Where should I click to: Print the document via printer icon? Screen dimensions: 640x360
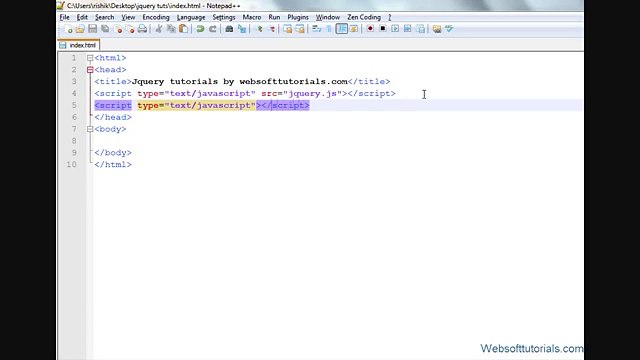(142, 29)
